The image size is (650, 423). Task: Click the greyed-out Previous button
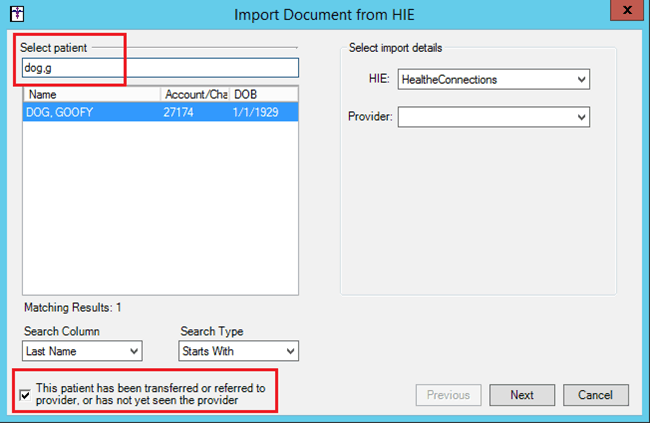click(x=448, y=395)
